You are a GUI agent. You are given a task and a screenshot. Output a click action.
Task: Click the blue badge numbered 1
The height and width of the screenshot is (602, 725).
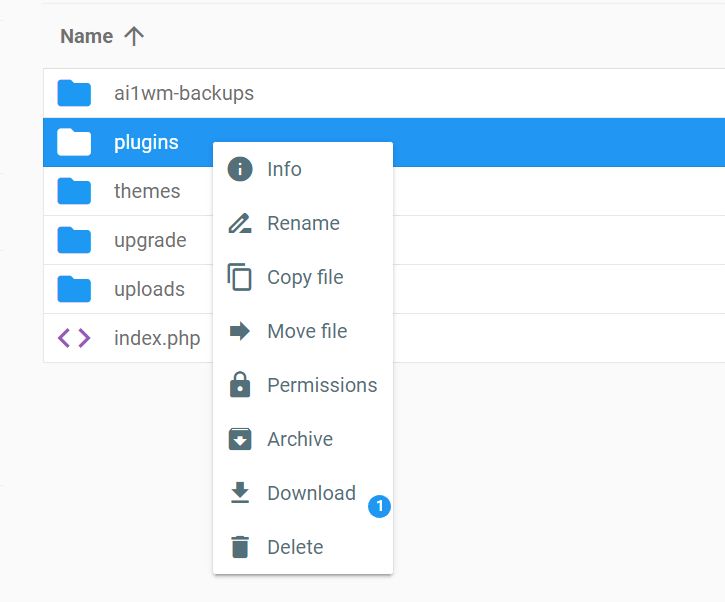click(379, 507)
